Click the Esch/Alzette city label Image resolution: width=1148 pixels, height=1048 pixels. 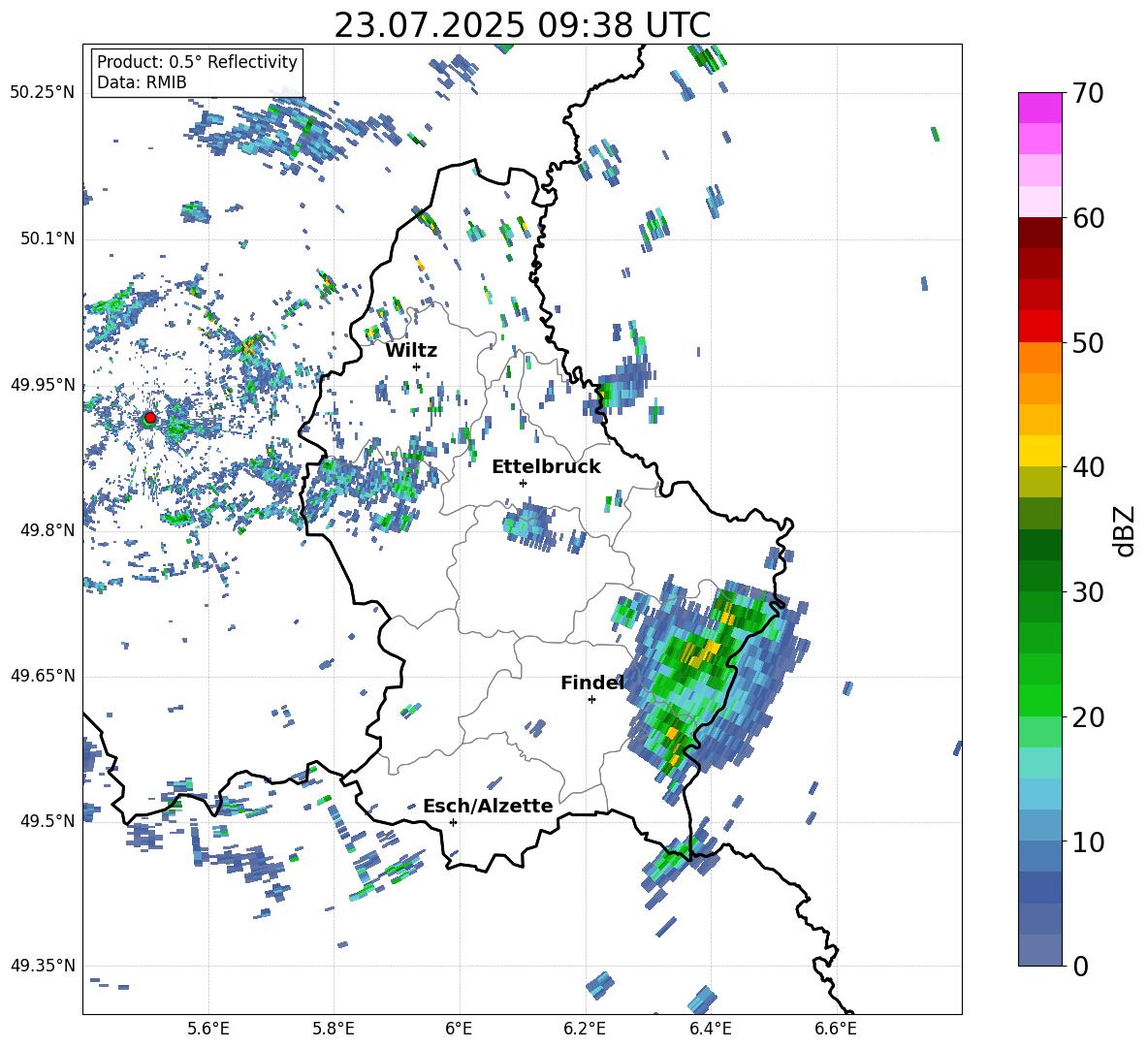click(x=488, y=806)
